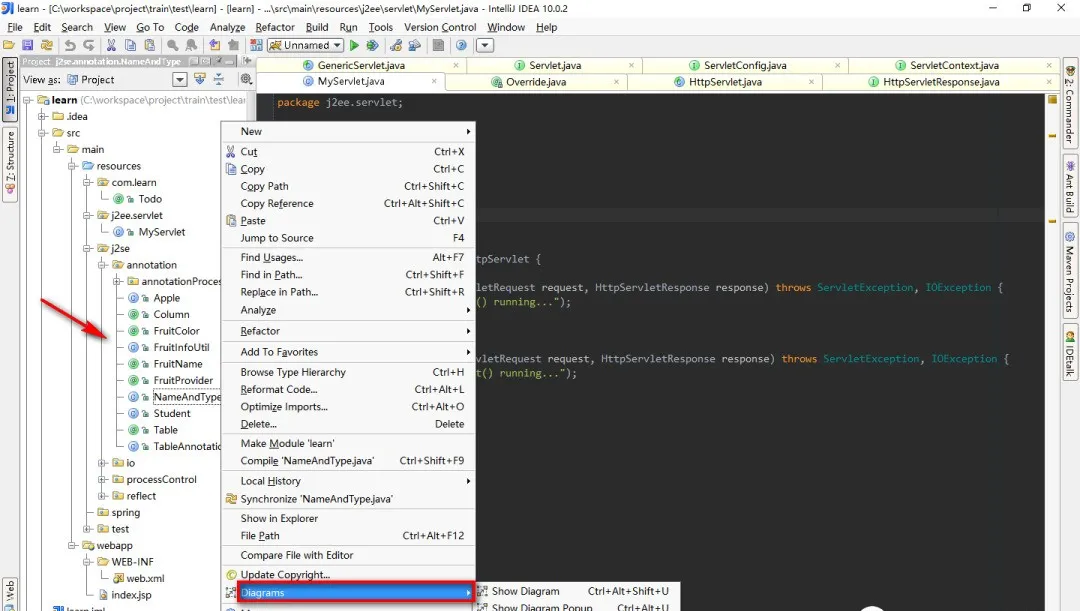Click the Save All toolbar icon

(x=28, y=45)
